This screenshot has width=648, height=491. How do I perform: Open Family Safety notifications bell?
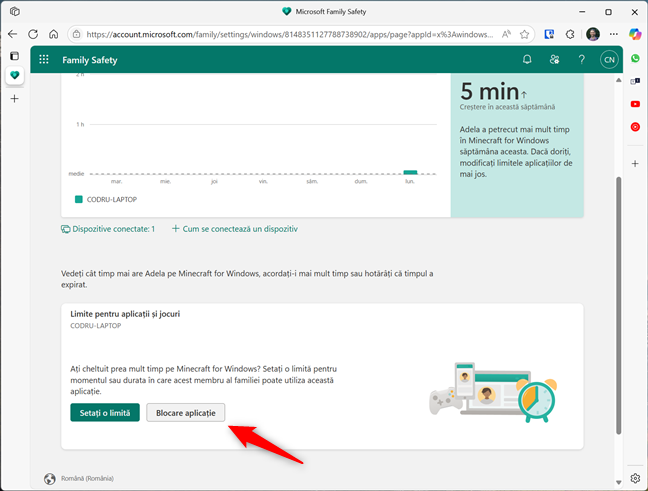click(527, 60)
